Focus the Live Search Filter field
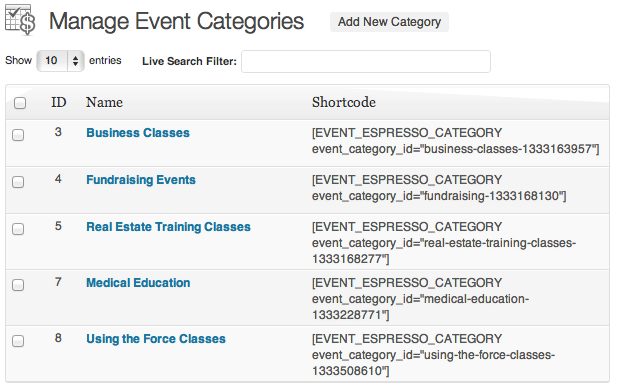This screenshot has height=388, width=620. [366, 61]
